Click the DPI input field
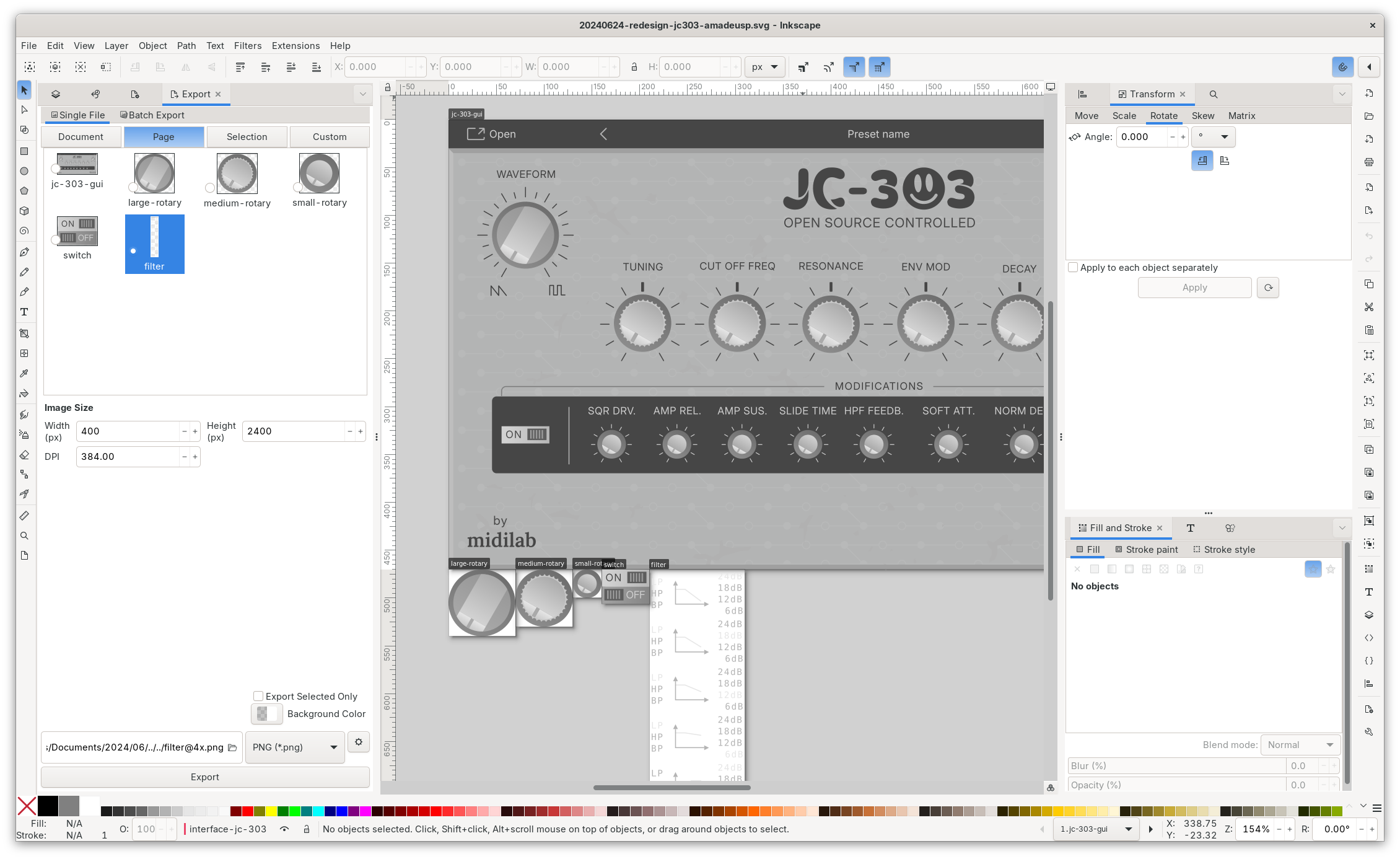Screen dimensions: 1400x859 coord(128,457)
